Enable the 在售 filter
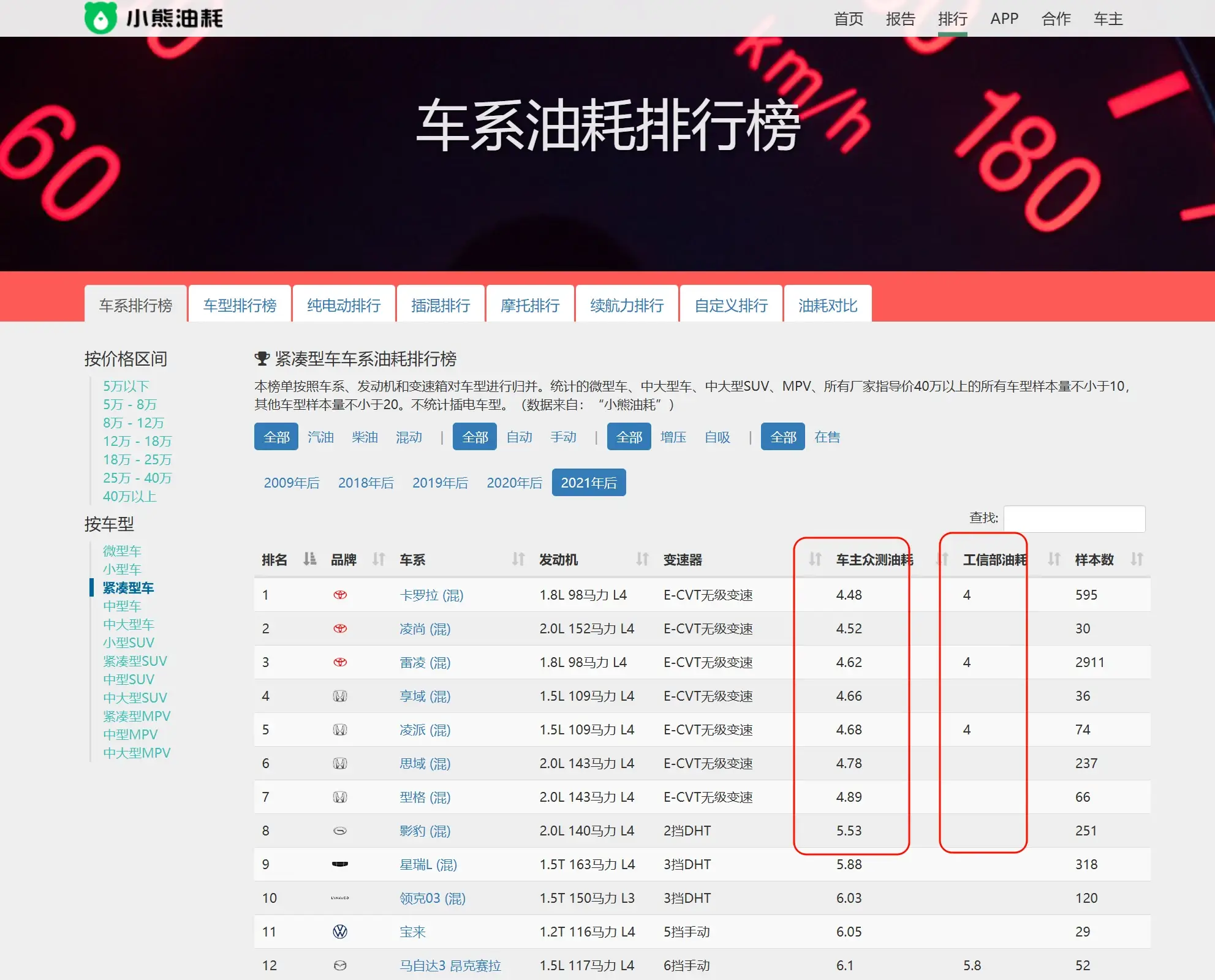1215x980 pixels. [827, 437]
